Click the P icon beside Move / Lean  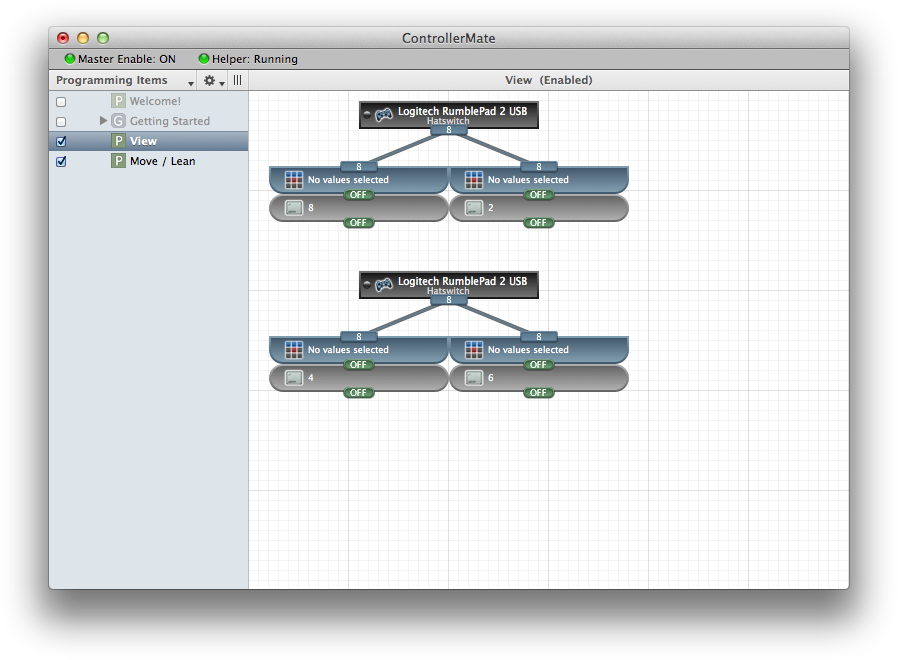pyautogui.click(x=118, y=161)
